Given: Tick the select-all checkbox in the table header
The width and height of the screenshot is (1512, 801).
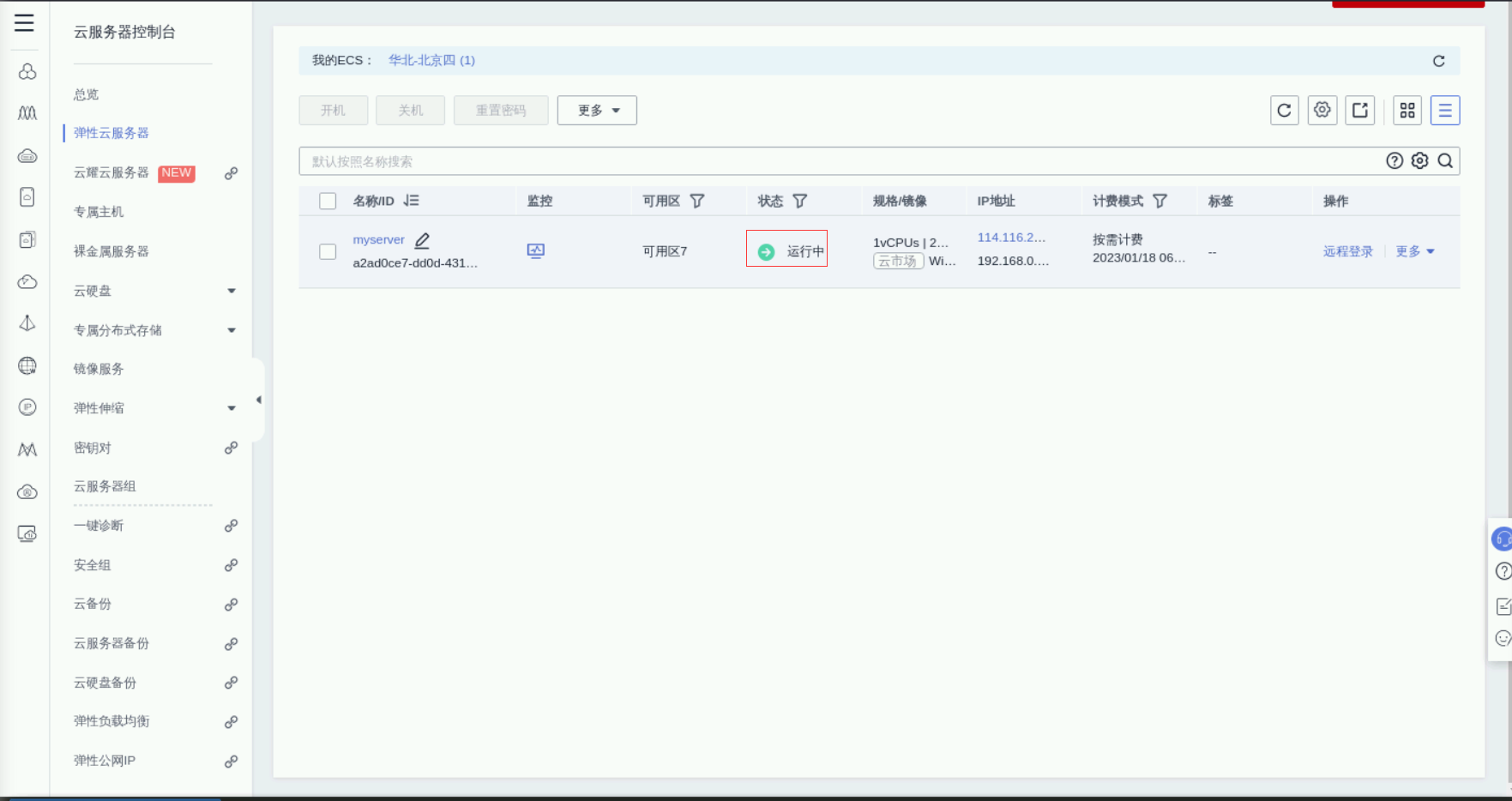Looking at the screenshot, I should pyautogui.click(x=328, y=202).
